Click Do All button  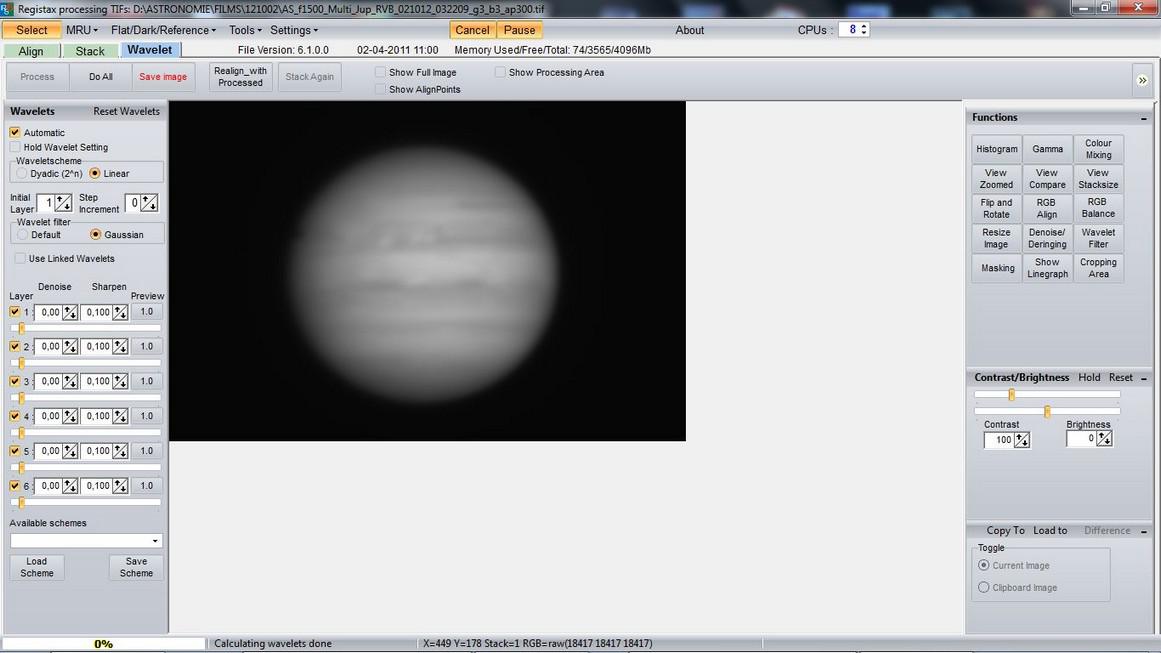pos(101,77)
